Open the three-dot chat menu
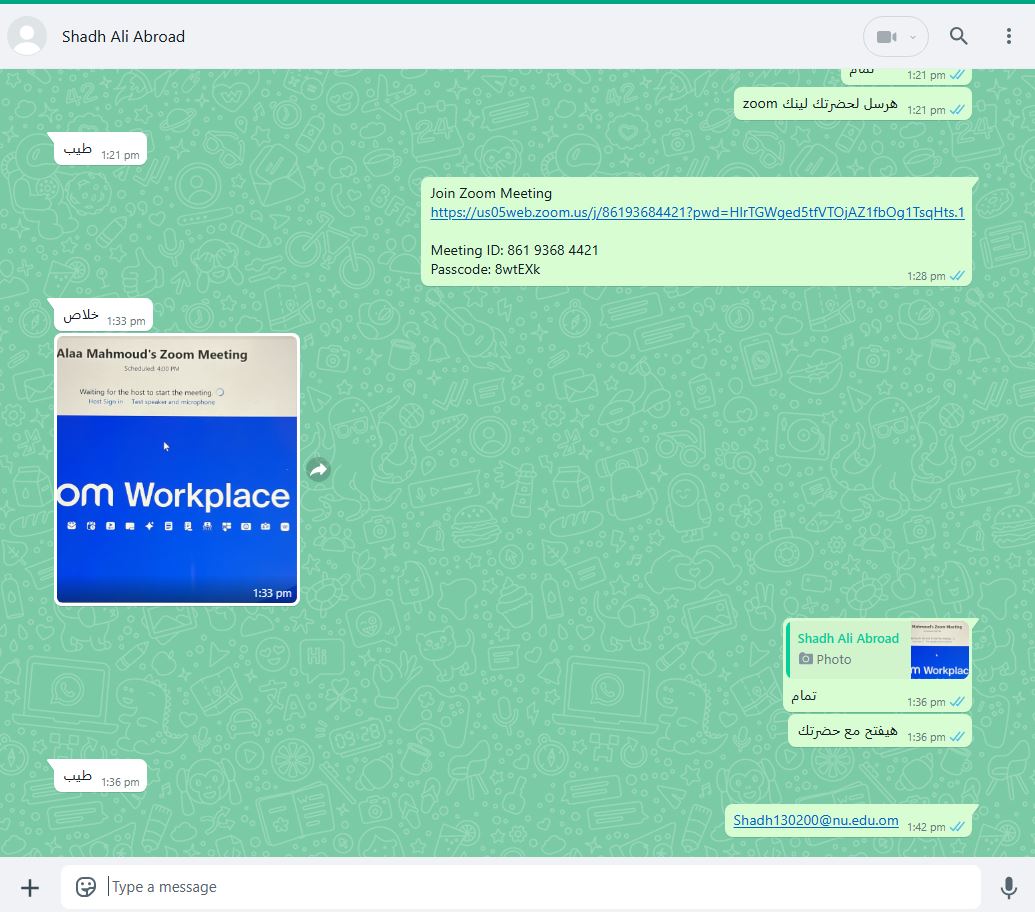1035x912 pixels. pyautogui.click(x=1009, y=36)
